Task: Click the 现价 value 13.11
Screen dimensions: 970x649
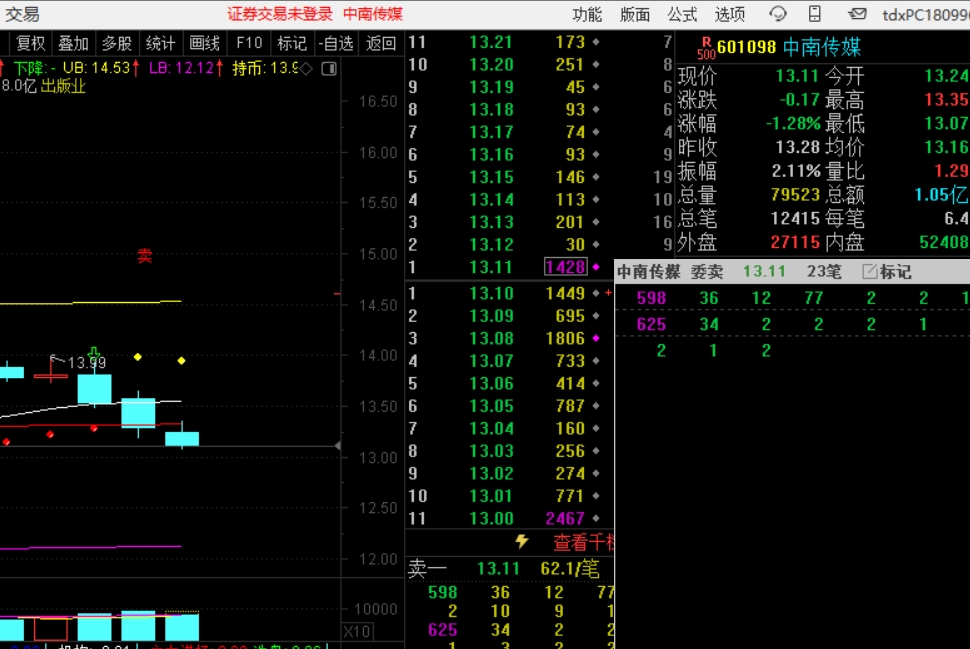Action: pyautogui.click(x=797, y=76)
